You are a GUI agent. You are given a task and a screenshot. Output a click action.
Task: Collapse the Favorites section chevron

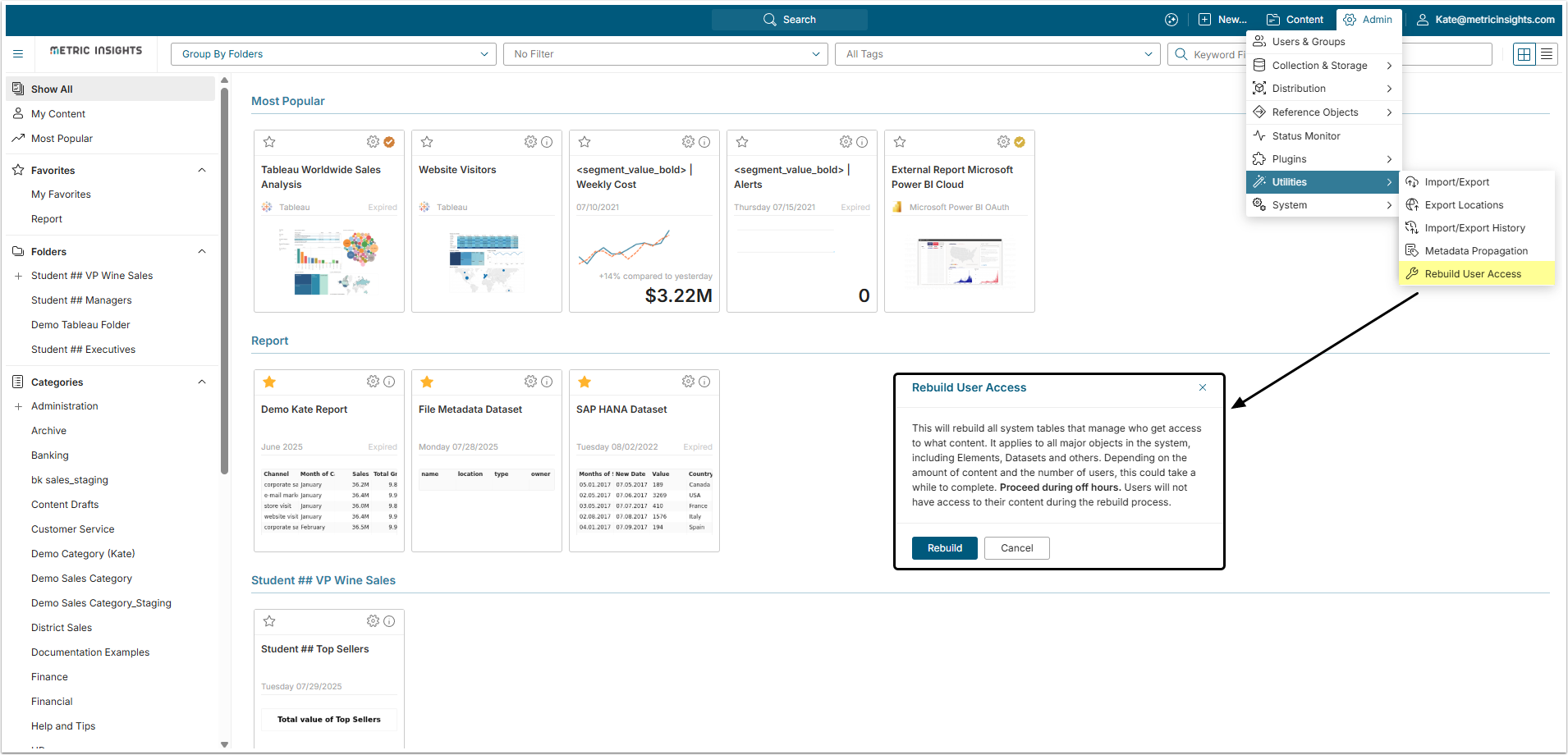pos(202,170)
